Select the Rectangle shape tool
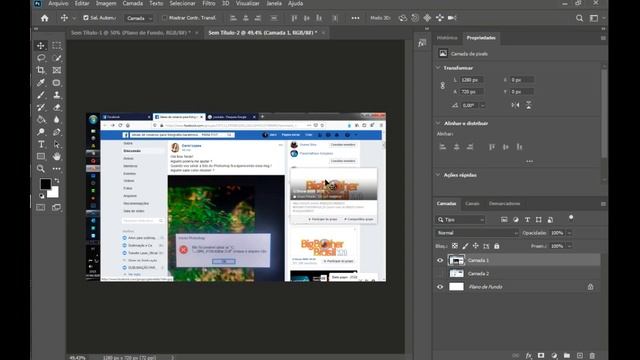Screen dimensions: 640x360 coord(41,156)
